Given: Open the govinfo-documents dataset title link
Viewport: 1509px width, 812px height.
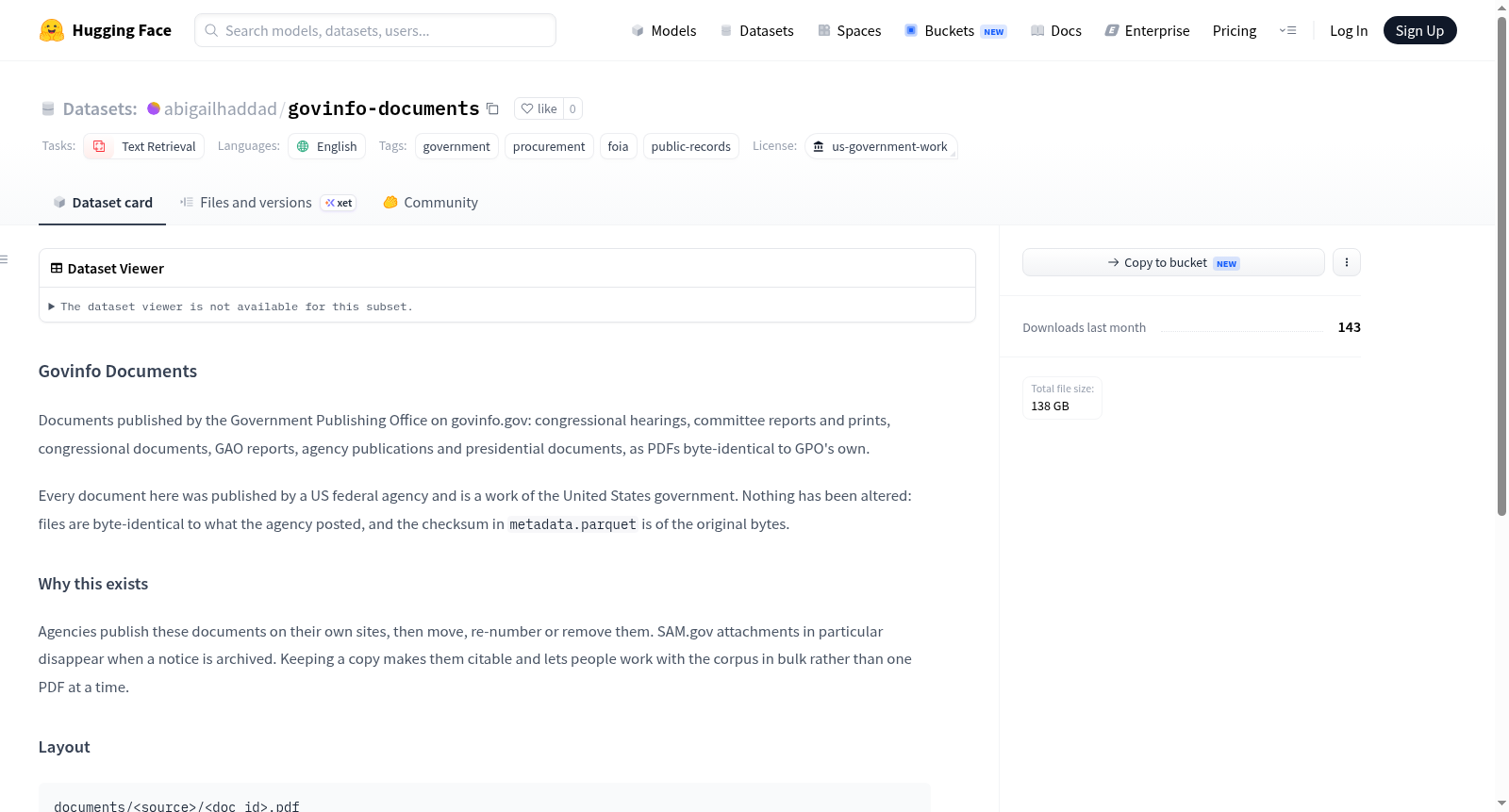Looking at the screenshot, I should pyautogui.click(x=384, y=108).
